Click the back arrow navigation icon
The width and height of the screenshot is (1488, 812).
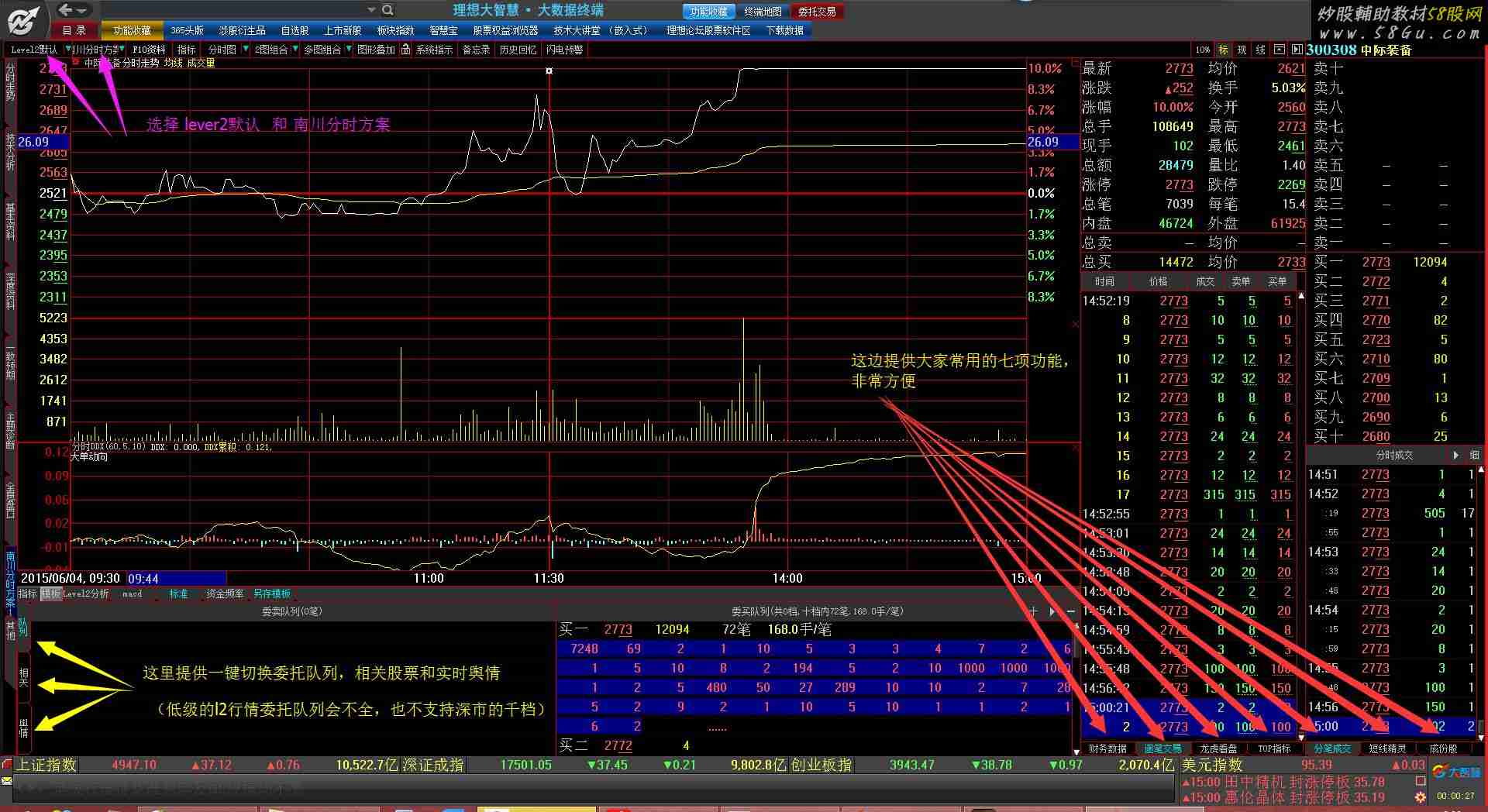(67, 10)
